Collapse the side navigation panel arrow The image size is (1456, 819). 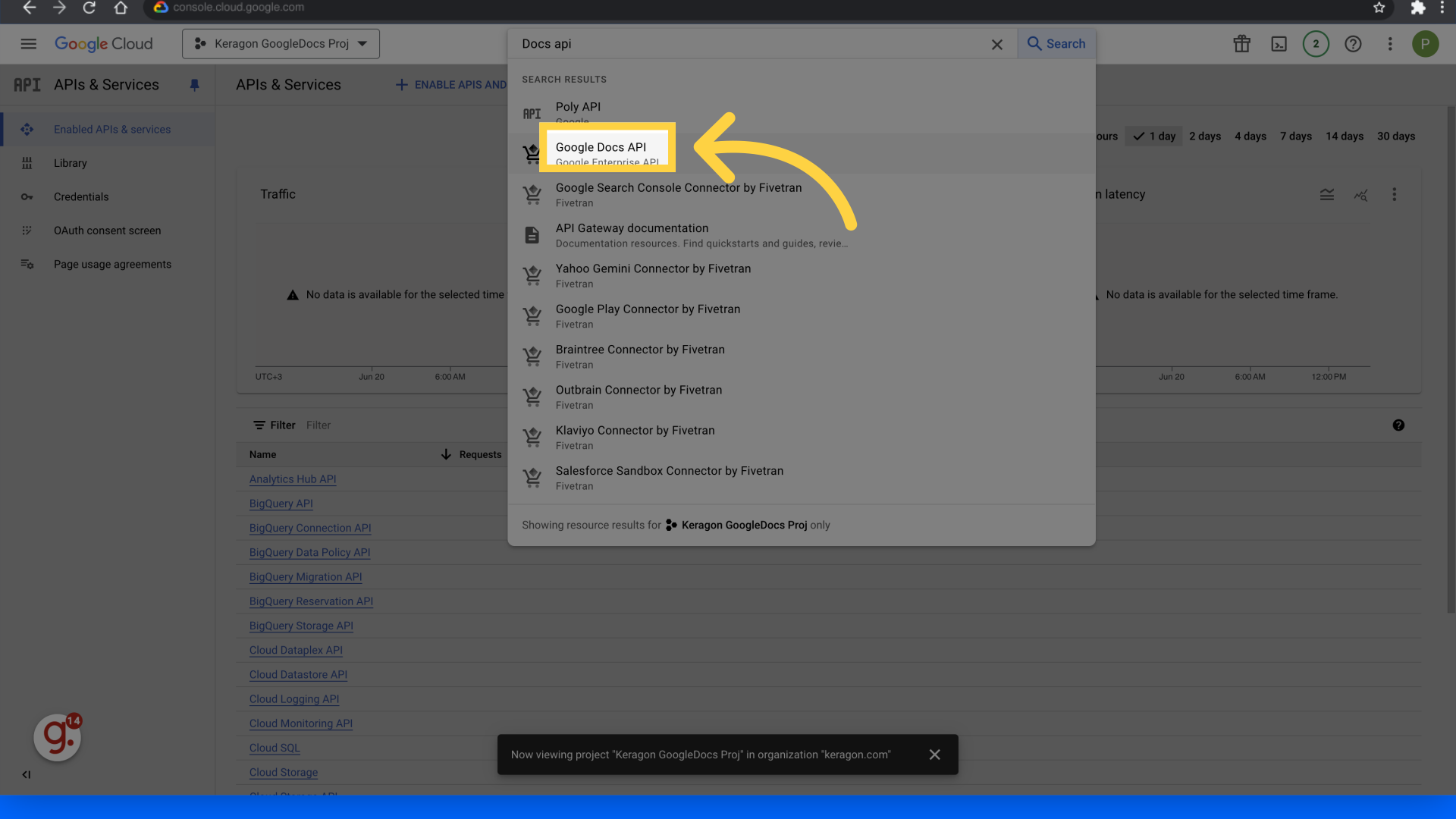coord(27,774)
